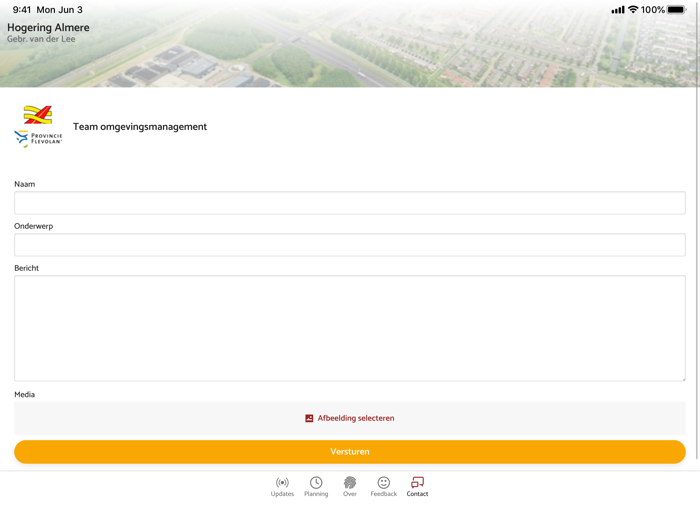Select the Contact tab
Viewport: 700px width, 525px height.
[417, 487]
